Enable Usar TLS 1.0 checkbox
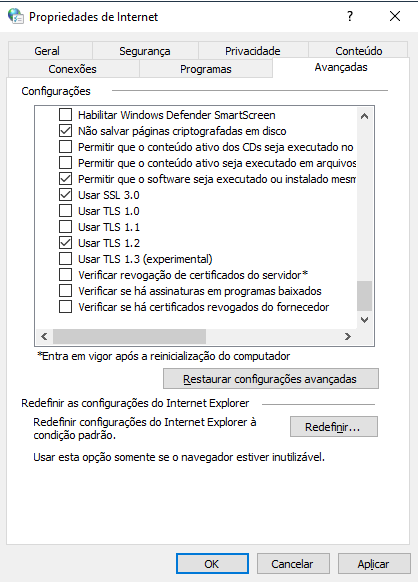The width and height of the screenshot is (418, 582). click(66, 211)
